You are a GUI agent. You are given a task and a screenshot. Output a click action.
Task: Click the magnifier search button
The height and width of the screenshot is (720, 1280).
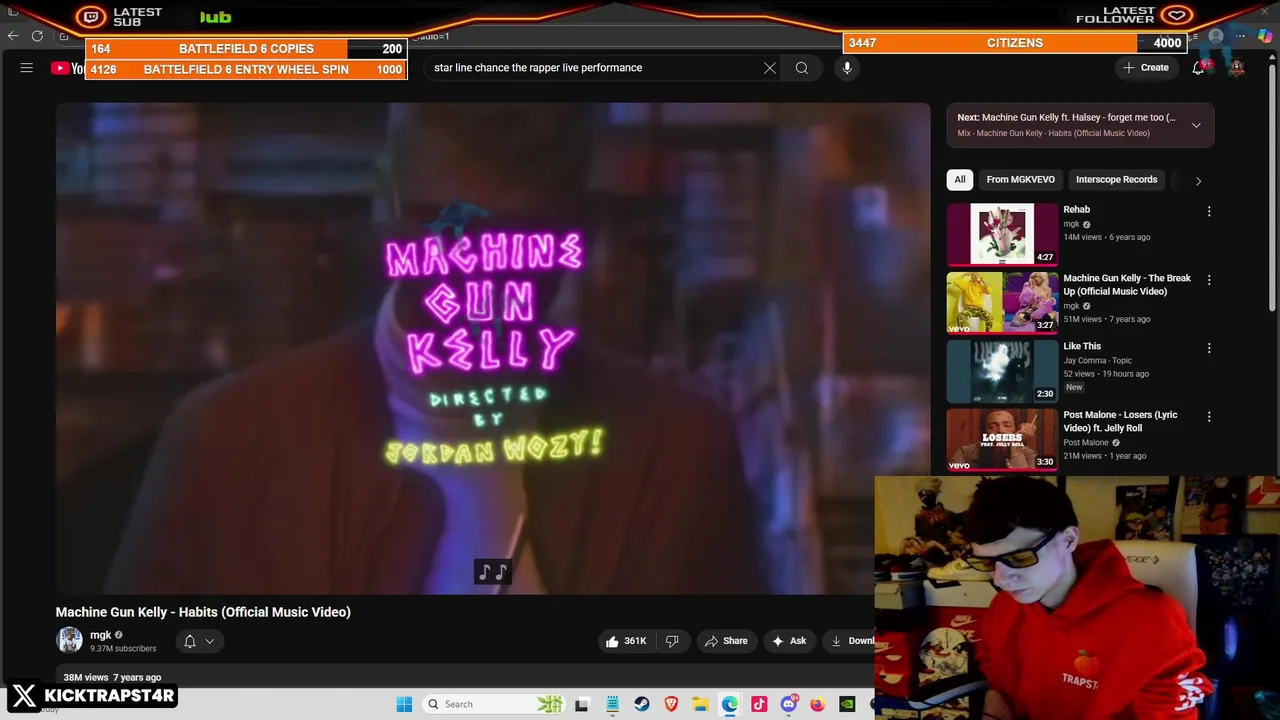[x=802, y=68]
